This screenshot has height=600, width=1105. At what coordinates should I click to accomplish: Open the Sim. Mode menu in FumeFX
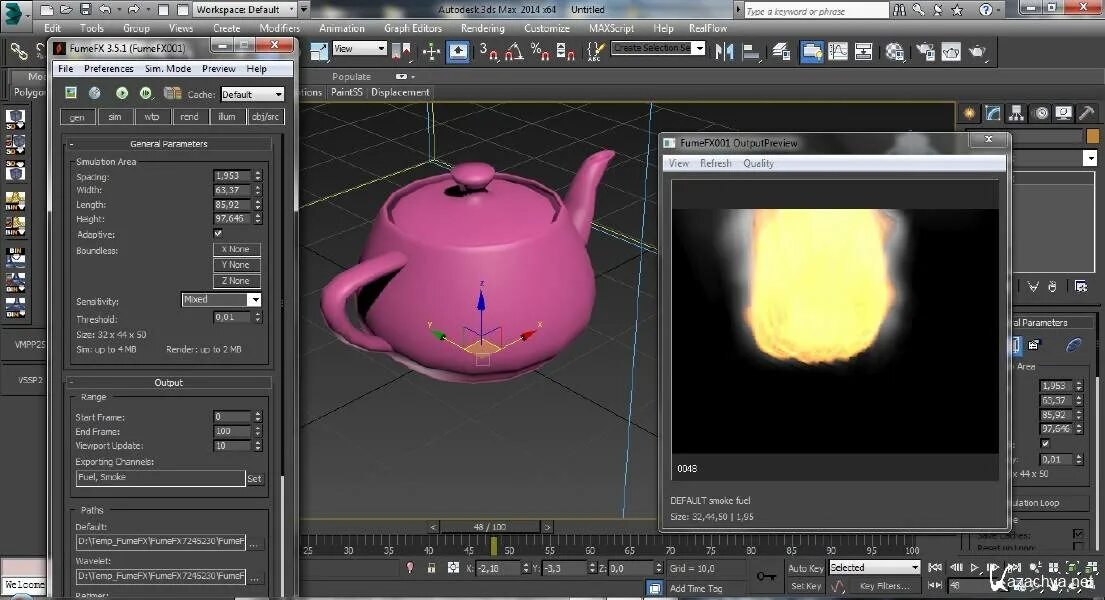point(168,68)
